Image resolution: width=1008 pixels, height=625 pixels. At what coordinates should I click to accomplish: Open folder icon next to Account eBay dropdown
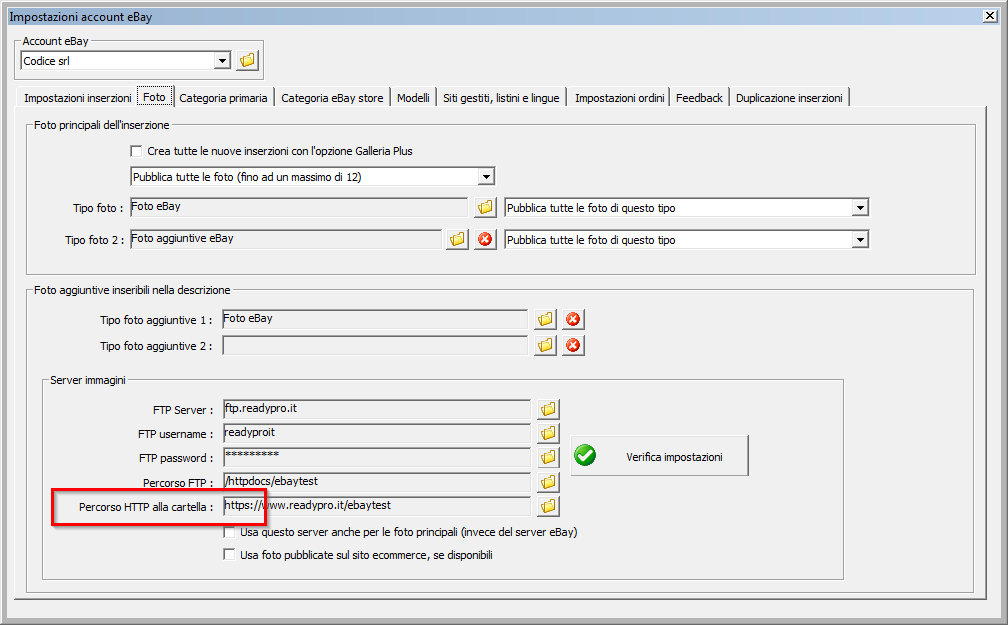247,60
